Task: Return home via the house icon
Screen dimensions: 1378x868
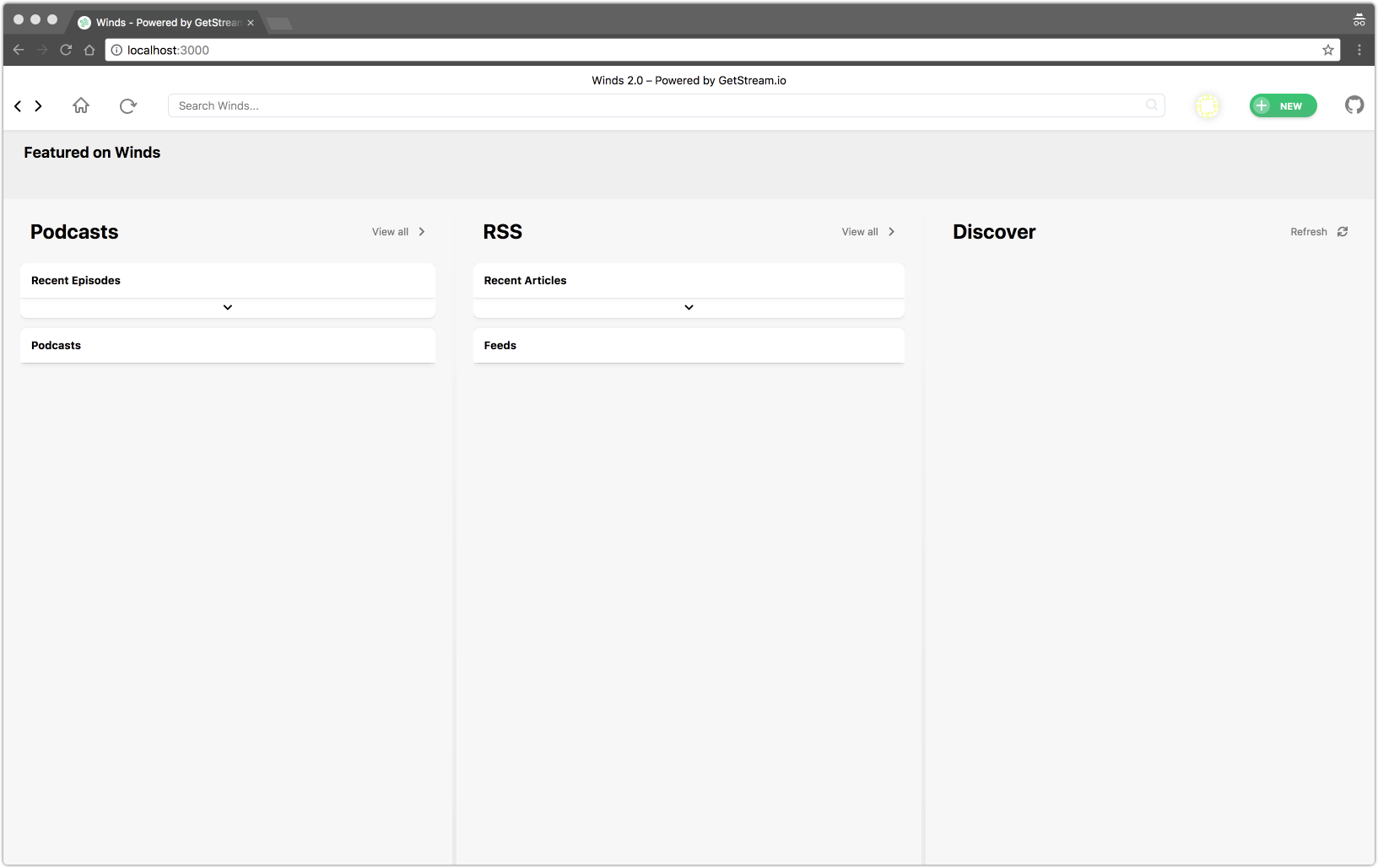Action: tap(81, 105)
